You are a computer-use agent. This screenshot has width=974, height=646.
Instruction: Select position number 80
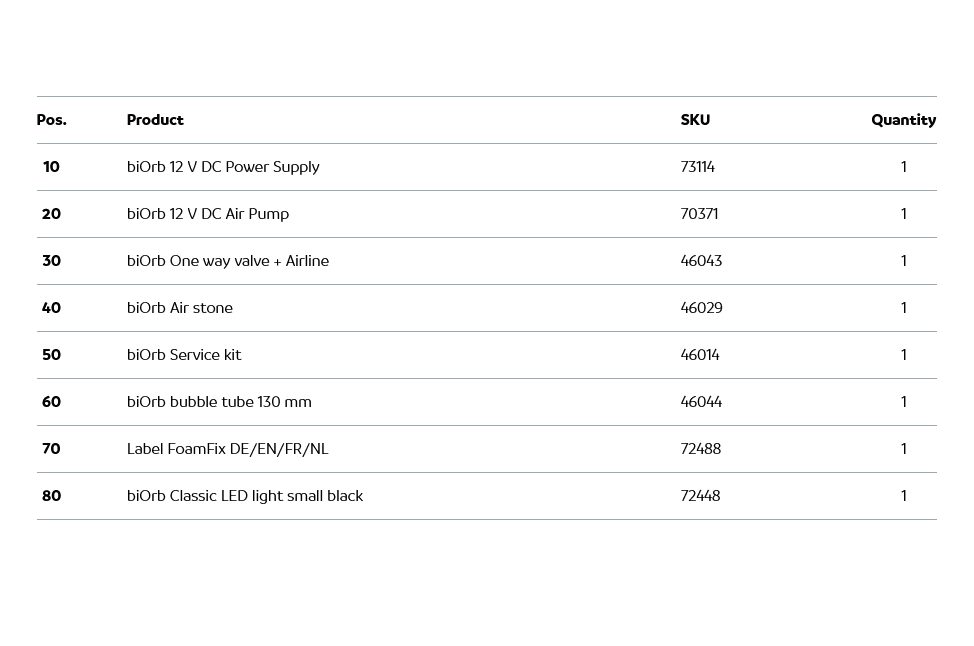coord(51,496)
